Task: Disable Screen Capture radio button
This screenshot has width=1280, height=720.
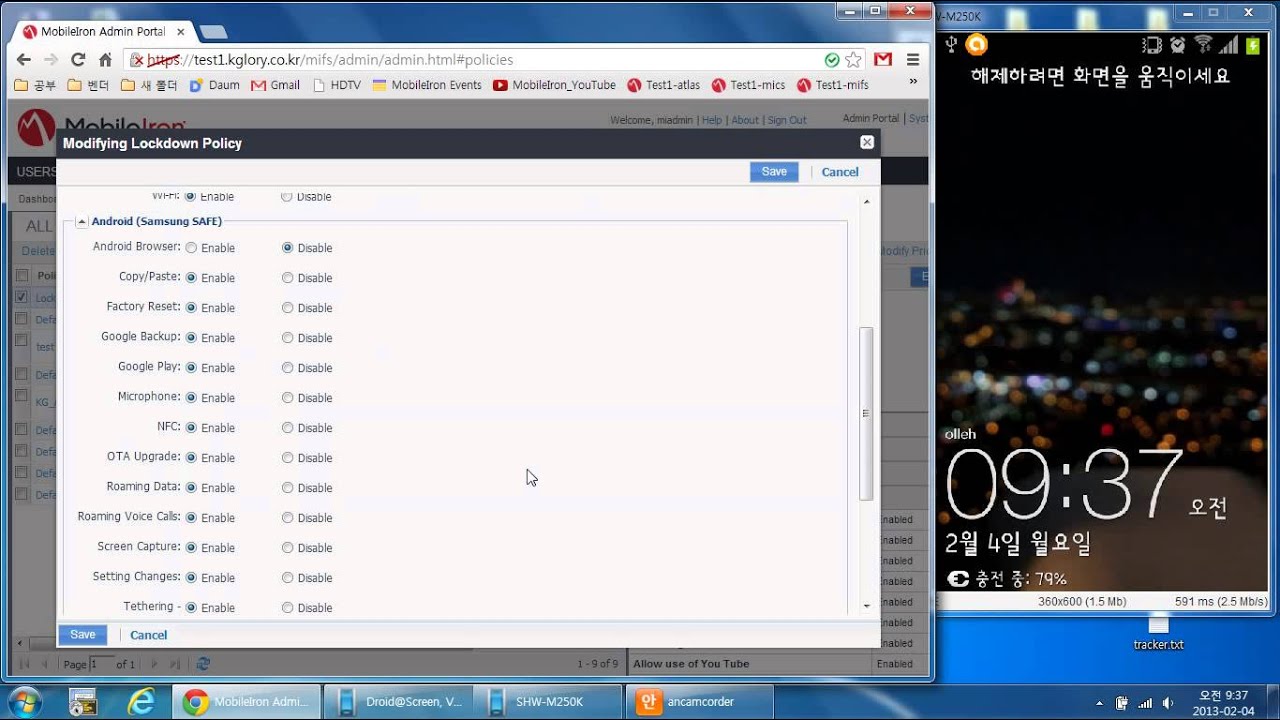Action: (x=287, y=548)
